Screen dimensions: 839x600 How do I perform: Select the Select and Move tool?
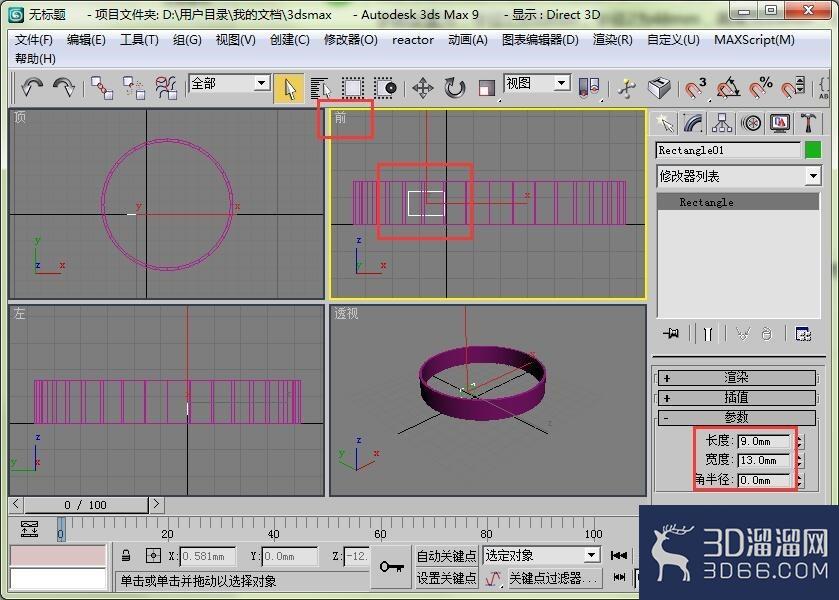pos(423,88)
